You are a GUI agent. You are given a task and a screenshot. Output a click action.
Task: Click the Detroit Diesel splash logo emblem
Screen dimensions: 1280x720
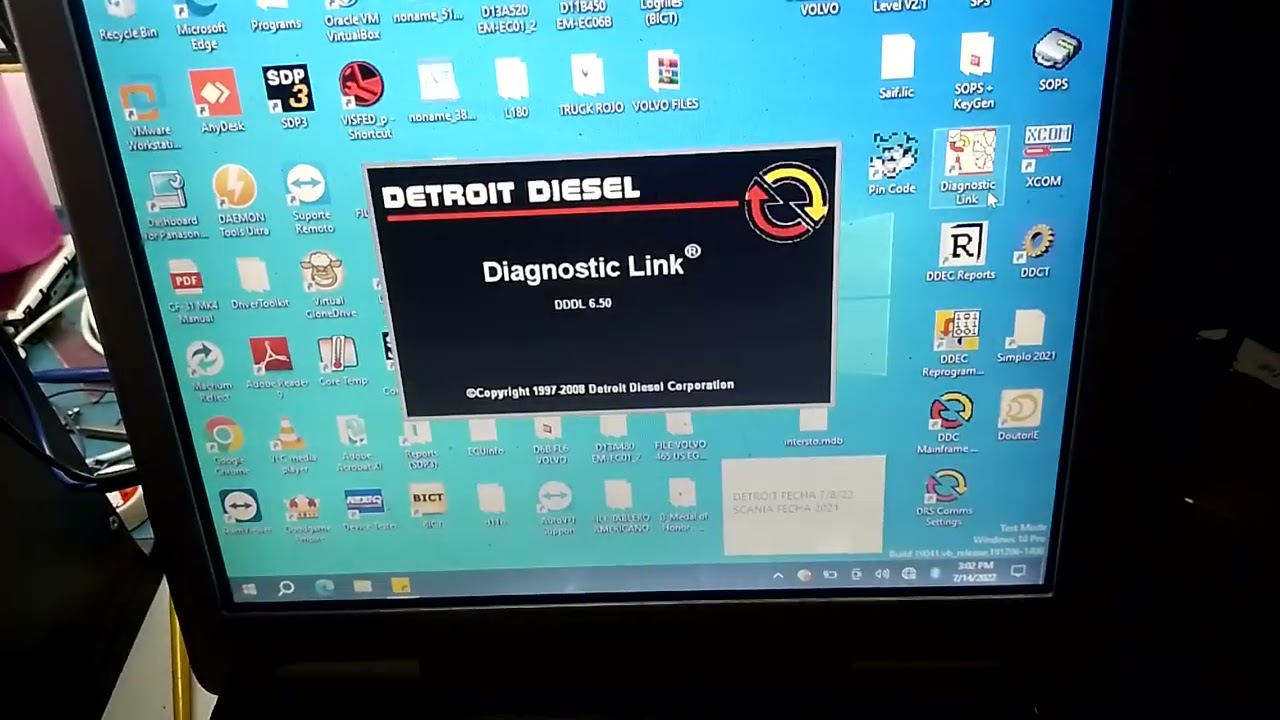[787, 203]
